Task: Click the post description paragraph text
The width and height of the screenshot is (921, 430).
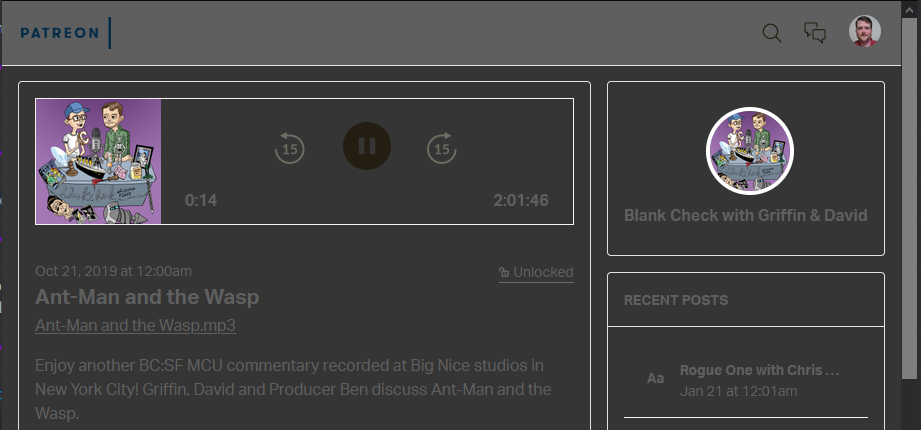Action: tap(293, 389)
